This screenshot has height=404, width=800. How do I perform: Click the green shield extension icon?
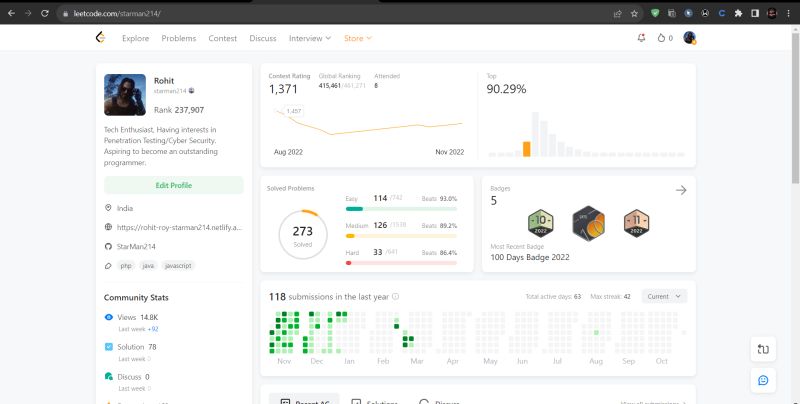(x=655, y=14)
